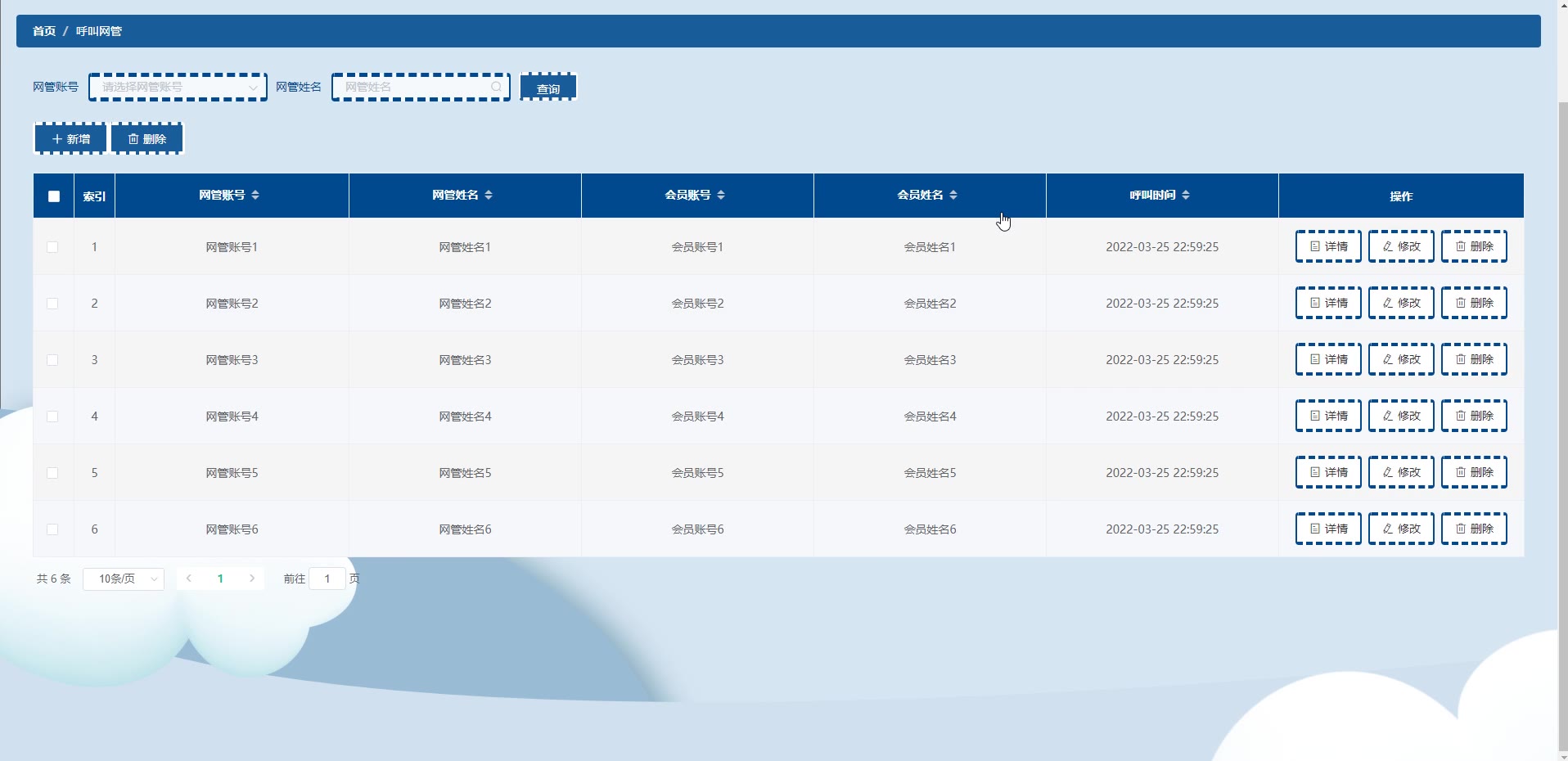Viewport: 1568px width, 761px height.
Task: Remove the 网管账号4 row via 删除
Action: pos(1474,416)
